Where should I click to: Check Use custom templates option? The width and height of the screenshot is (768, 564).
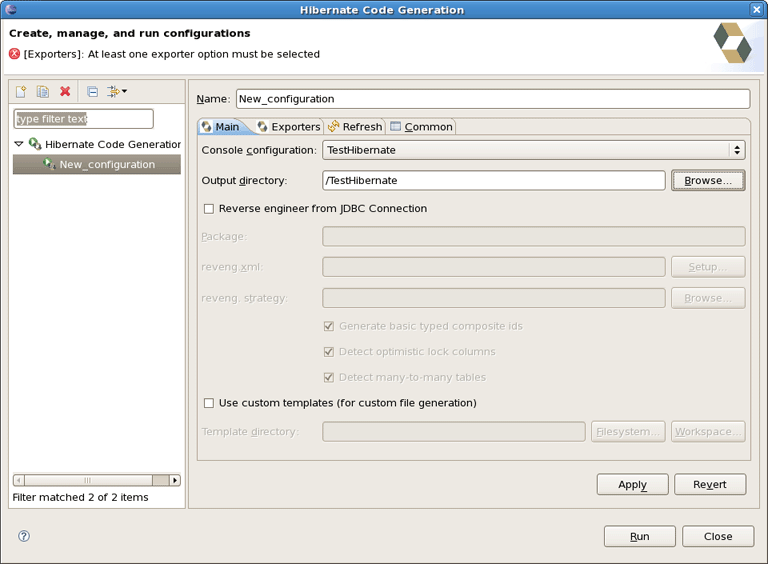coord(209,403)
